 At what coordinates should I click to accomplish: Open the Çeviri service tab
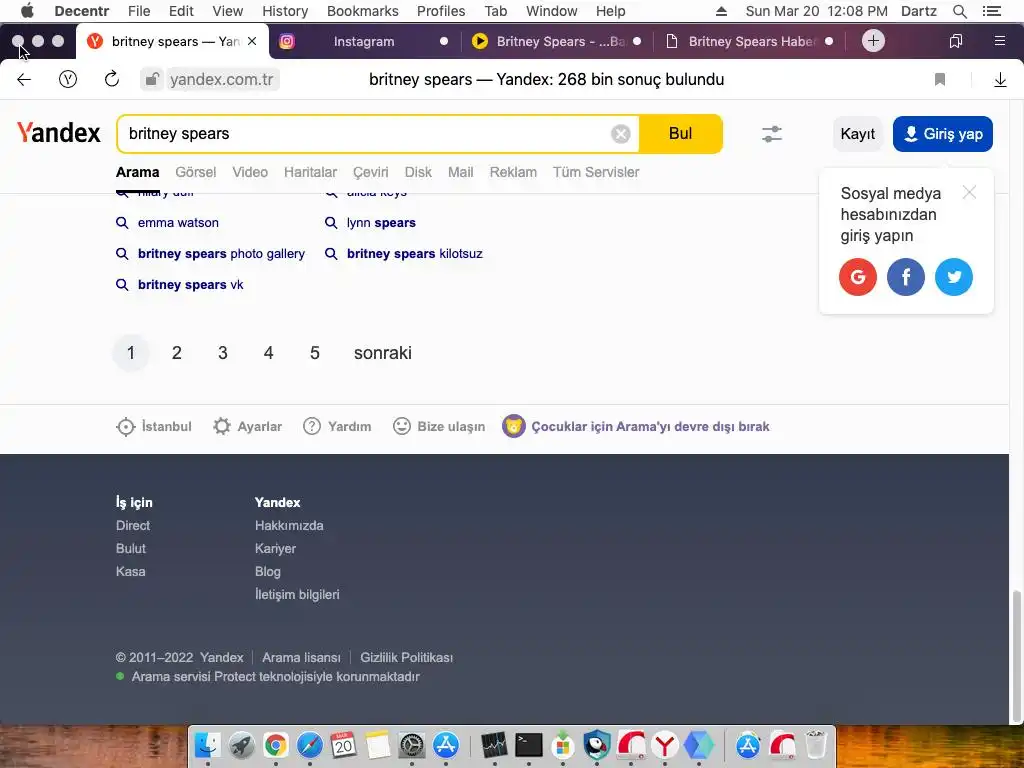(x=370, y=172)
